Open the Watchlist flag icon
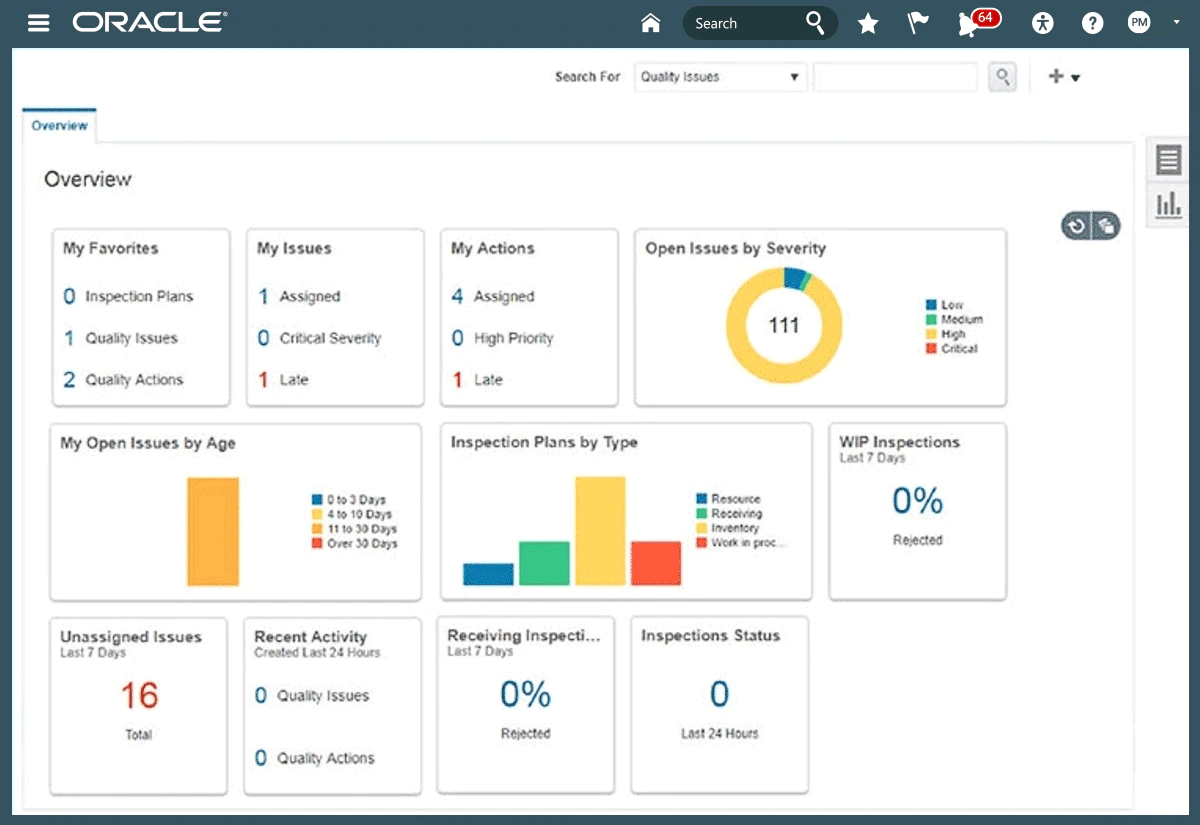1200x825 pixels. coord(918,23)
